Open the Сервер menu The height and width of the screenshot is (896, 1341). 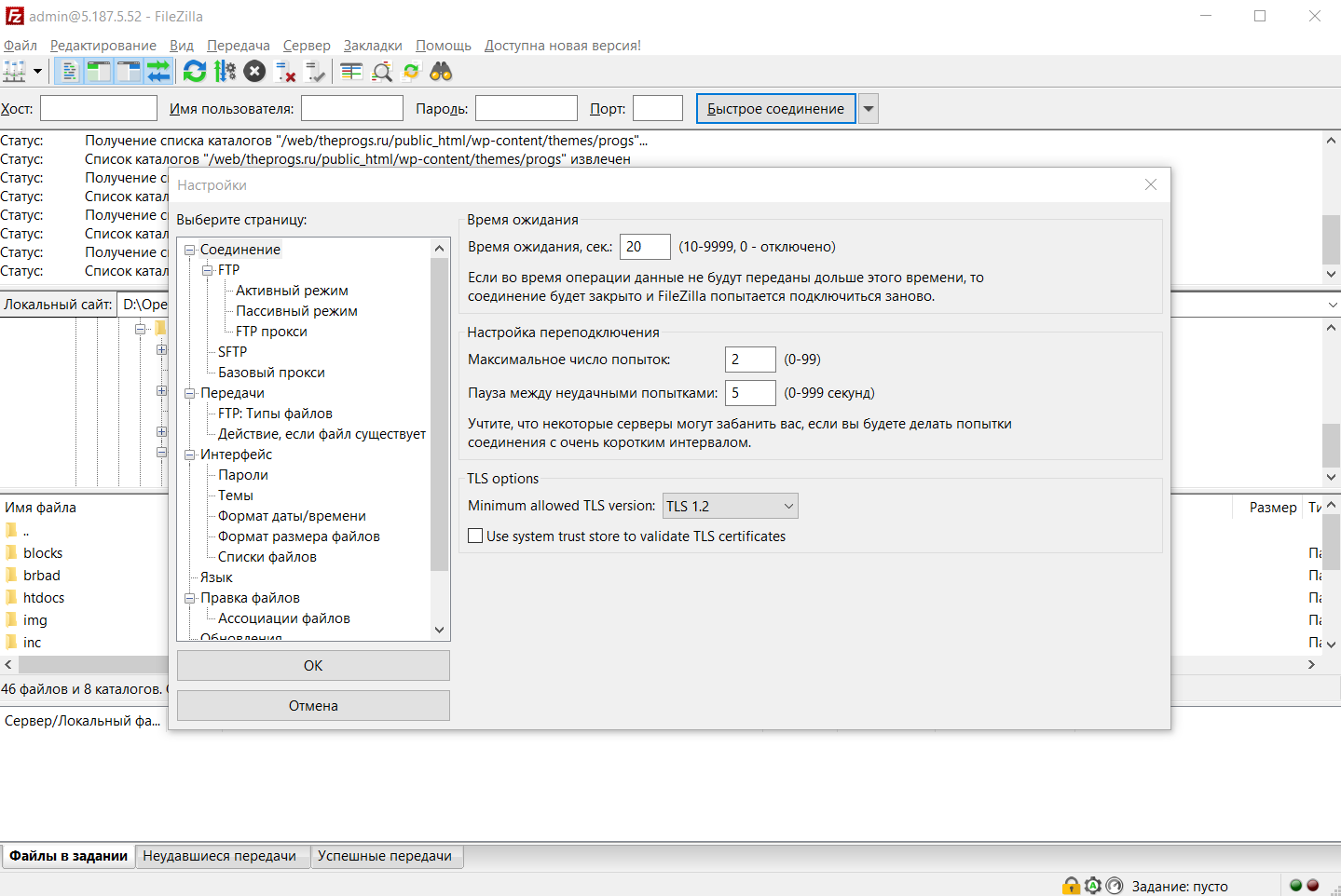pyautogui.click(x=307, y=46)
